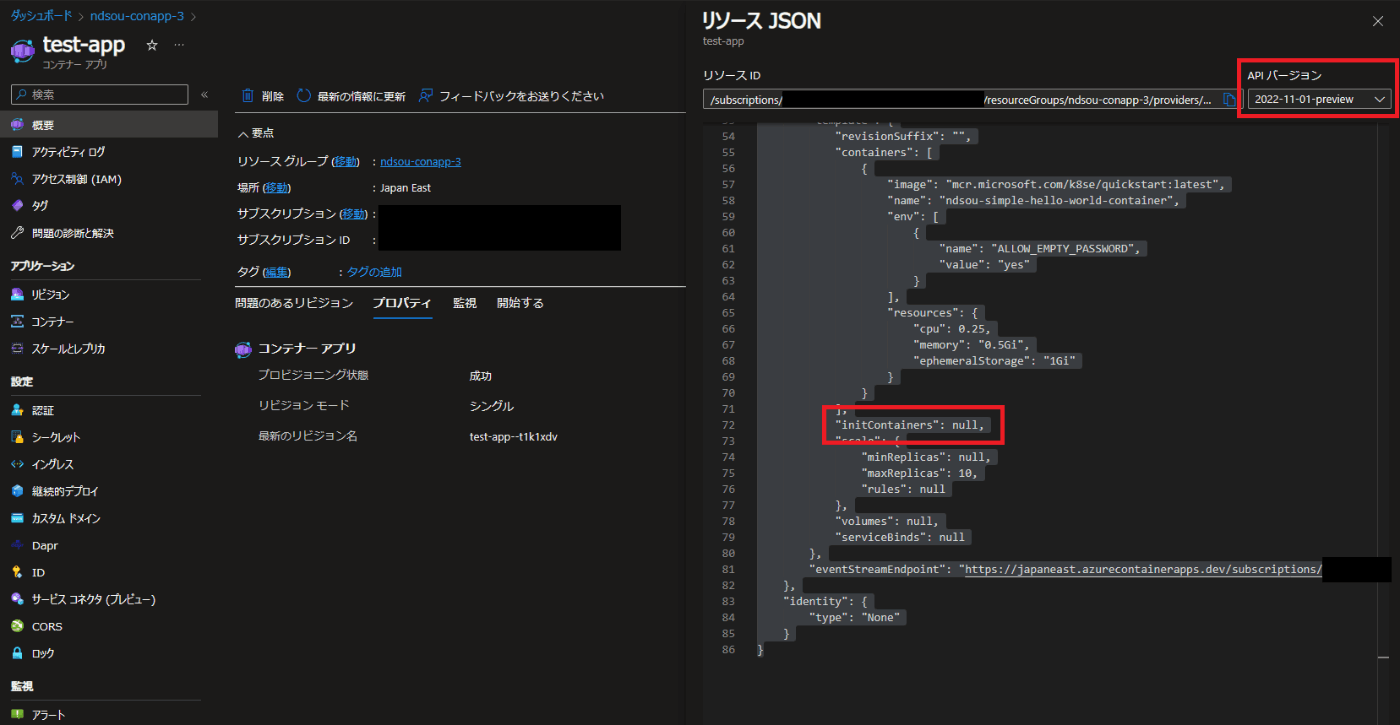Click the Dapr icon in sidebar
Image resolution: width=1400 pixels, height=725 pixels.
coord(17,546)
